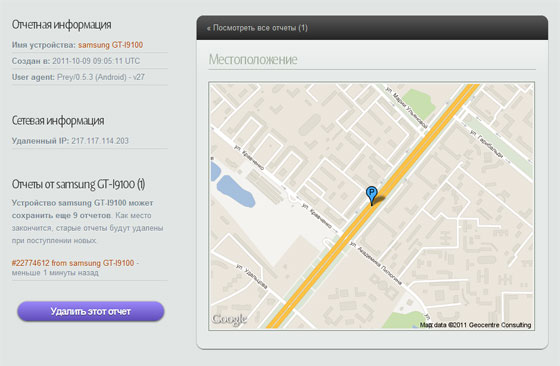
Task: Click the ул. Гарибальди street label
Action: (486, 144)
